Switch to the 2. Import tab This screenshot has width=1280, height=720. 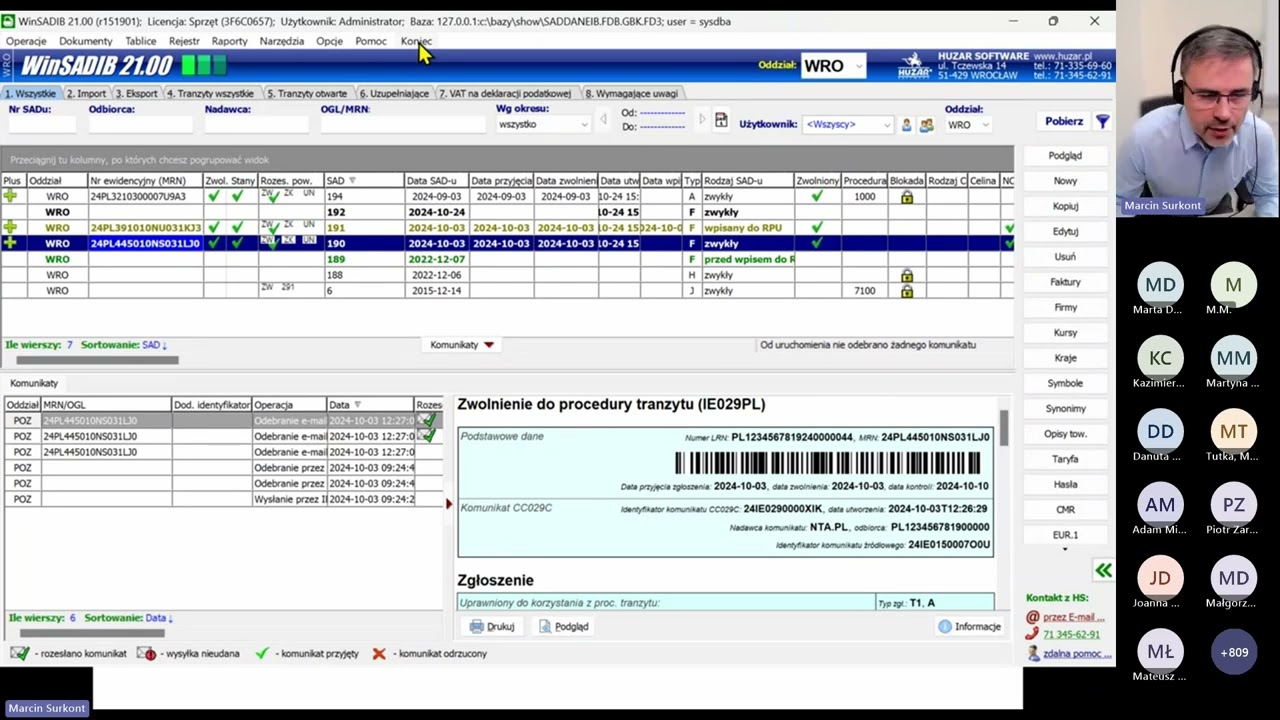click(86, 93)
